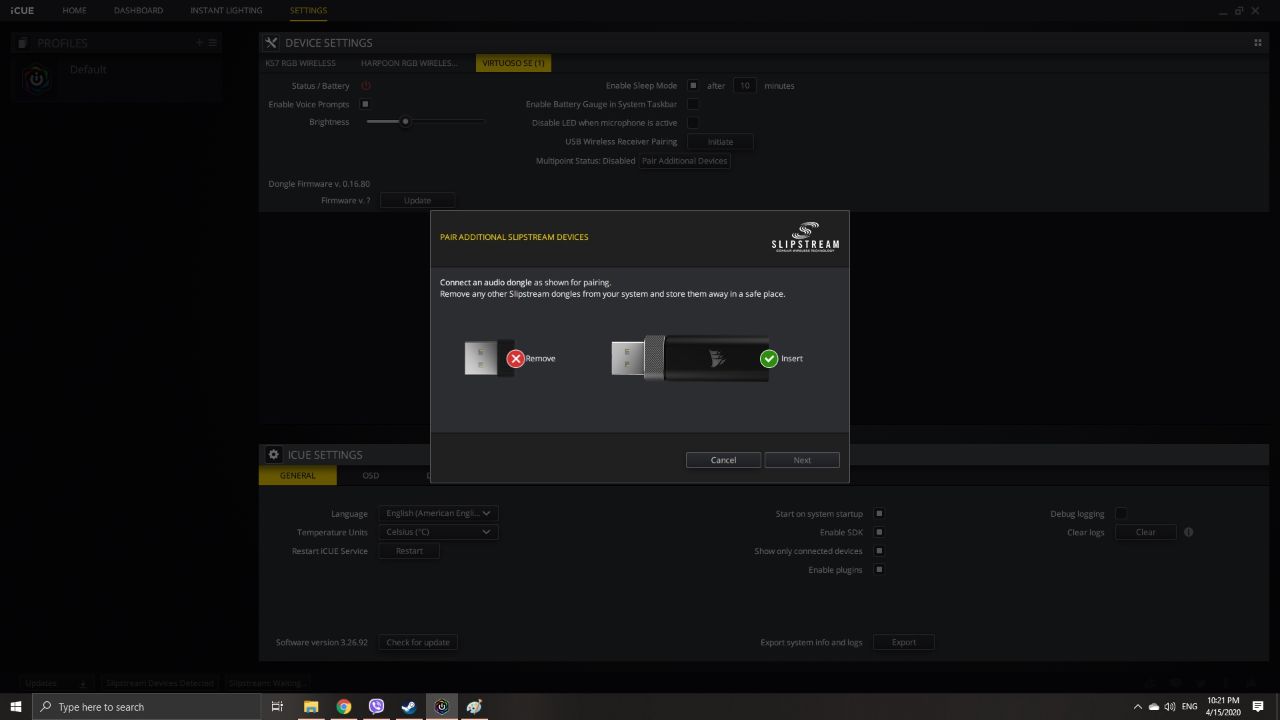Viewport: 1280px width, 720px height.
Task: Click the Profiles panel icon
Action: 23,43
